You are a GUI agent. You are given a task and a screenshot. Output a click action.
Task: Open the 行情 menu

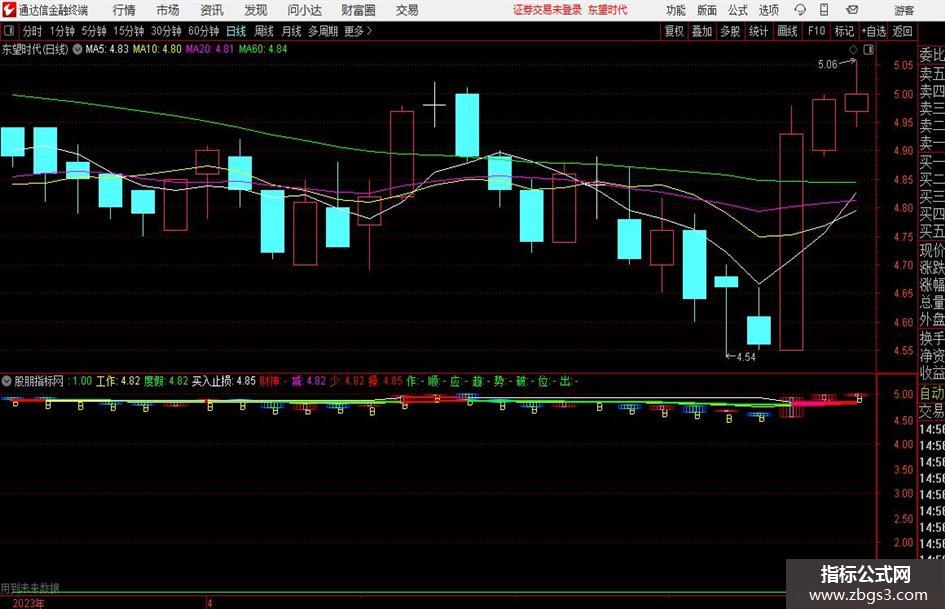[x=124, y=10]
